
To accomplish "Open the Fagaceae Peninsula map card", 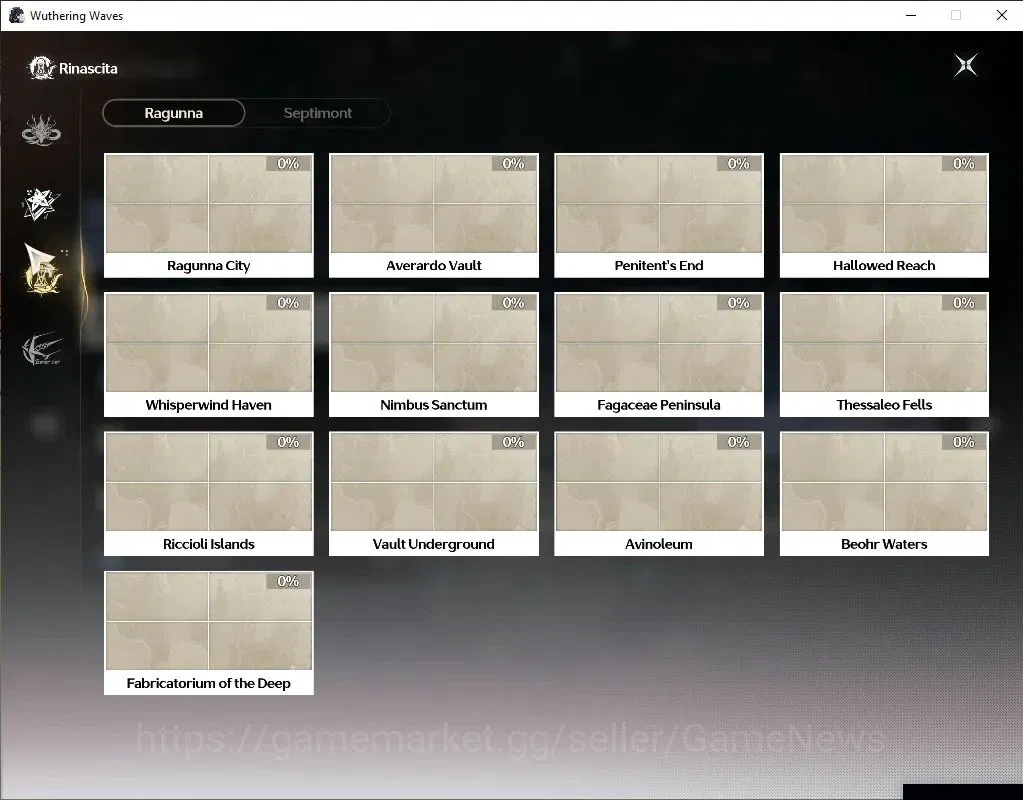I will point(659,354).
